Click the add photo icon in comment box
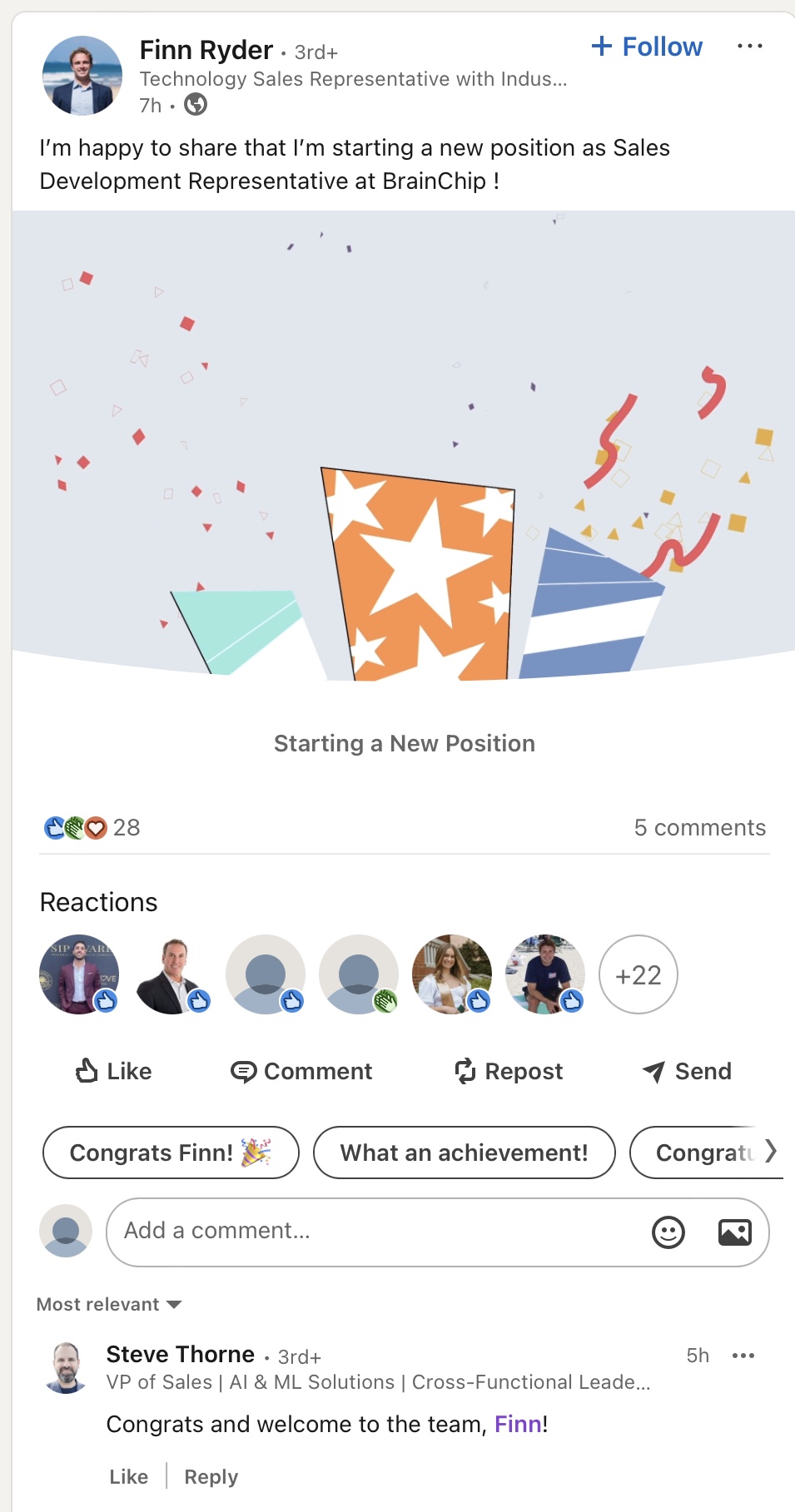Screen dimensions: 795x1512 pos(734,1232)
